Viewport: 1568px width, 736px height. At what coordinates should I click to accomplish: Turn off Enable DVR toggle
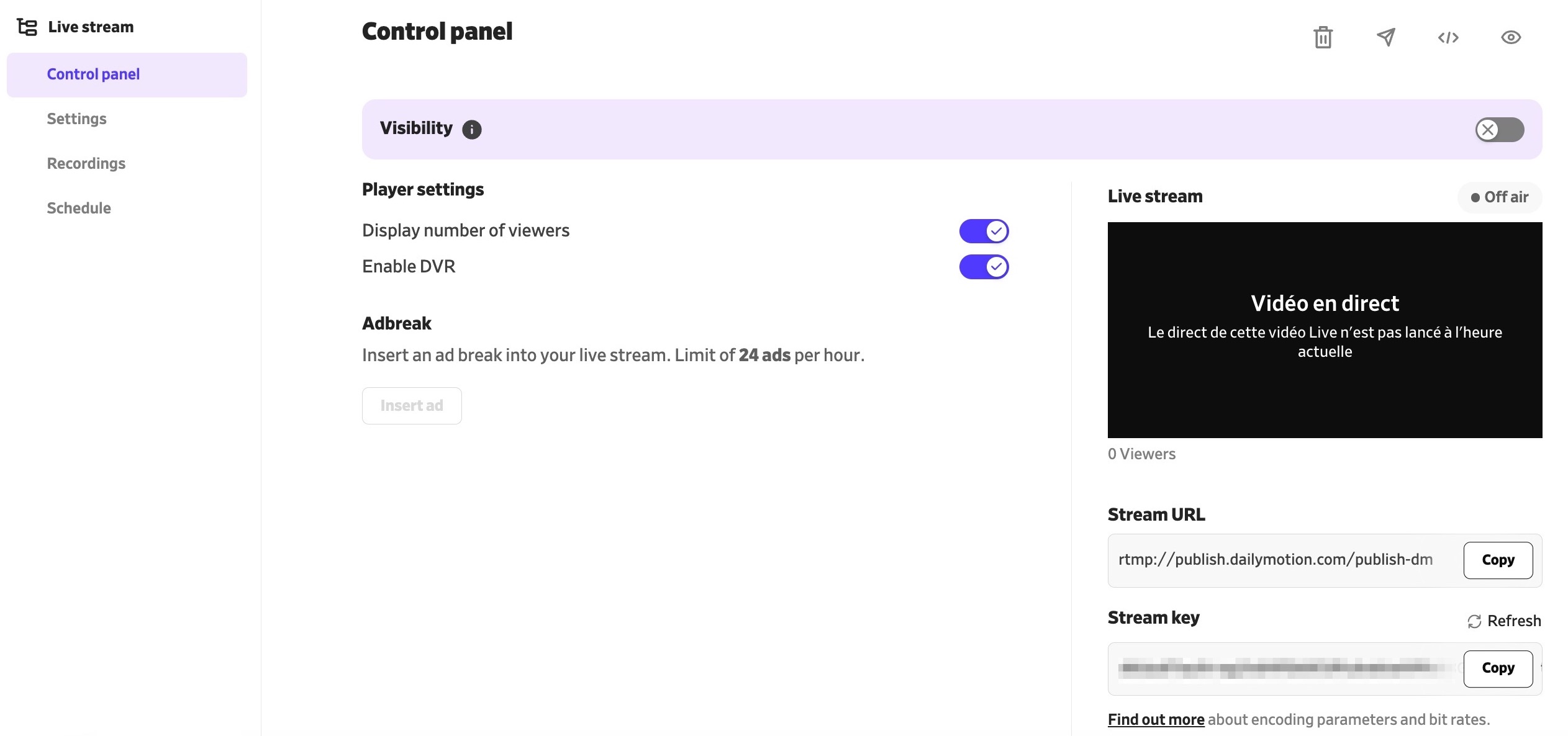[984, 267]
